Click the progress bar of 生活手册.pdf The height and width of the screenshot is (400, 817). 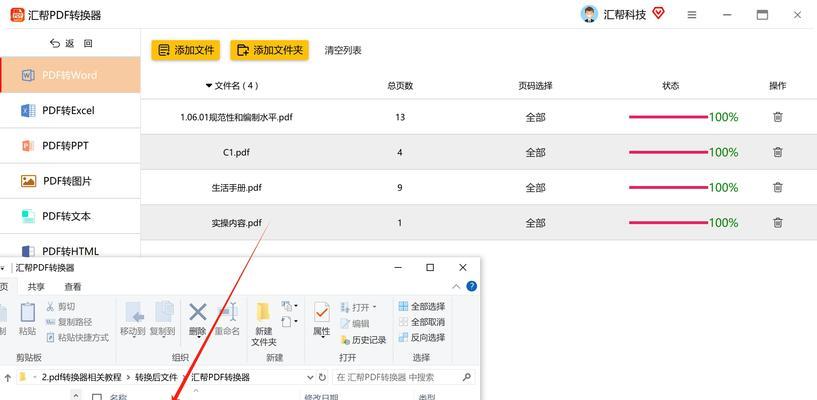(x=669, y=188)
